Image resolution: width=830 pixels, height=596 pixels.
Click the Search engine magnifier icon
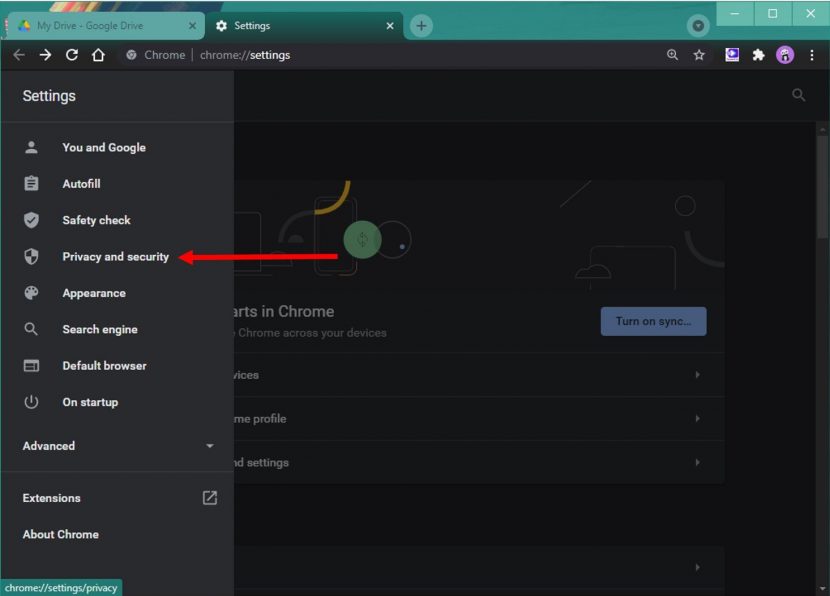click(x=31, y=329)
